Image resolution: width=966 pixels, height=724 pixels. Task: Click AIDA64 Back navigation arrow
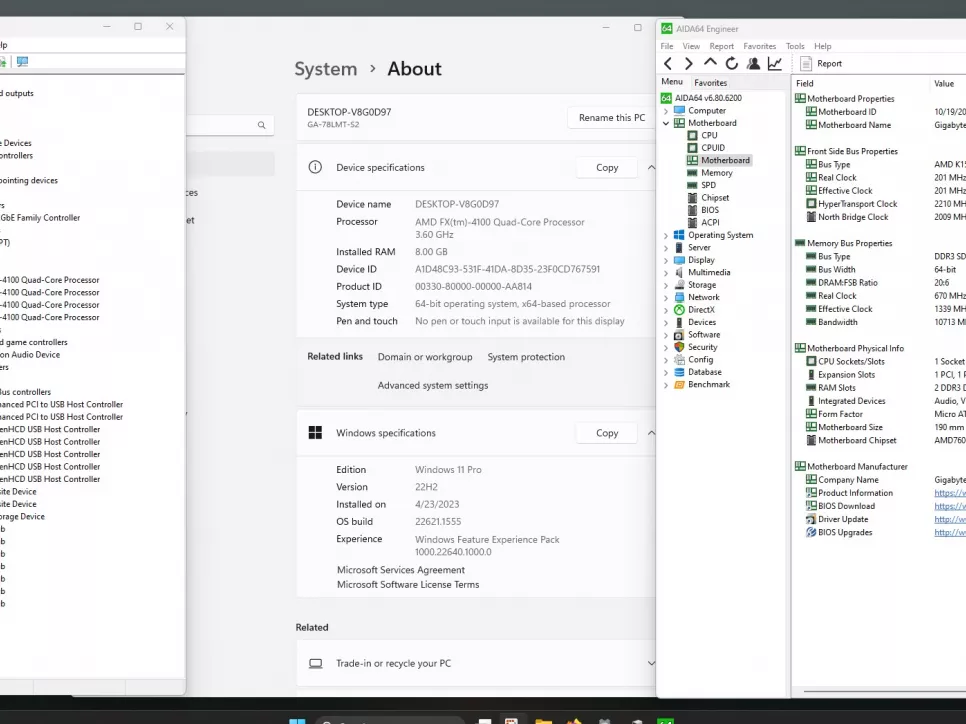coord(668,63)
